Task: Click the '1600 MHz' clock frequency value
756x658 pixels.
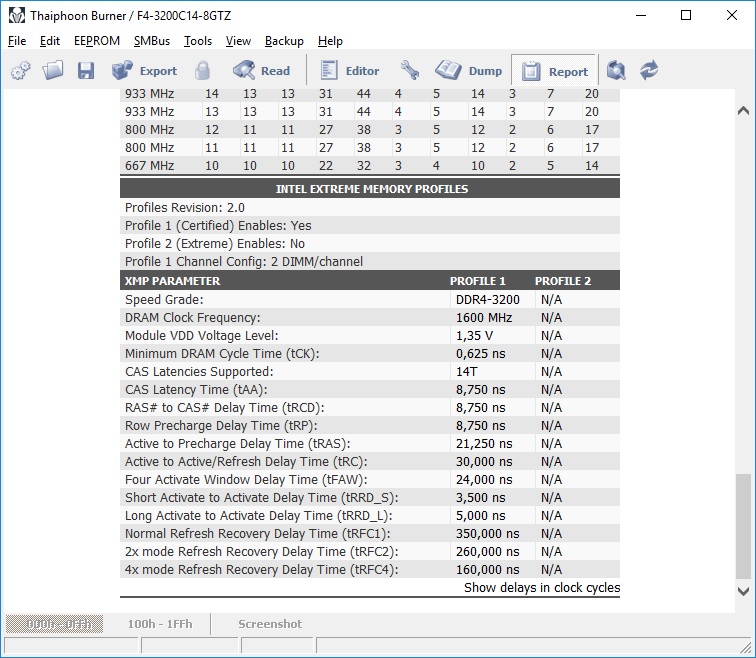Action: point(484,318)
